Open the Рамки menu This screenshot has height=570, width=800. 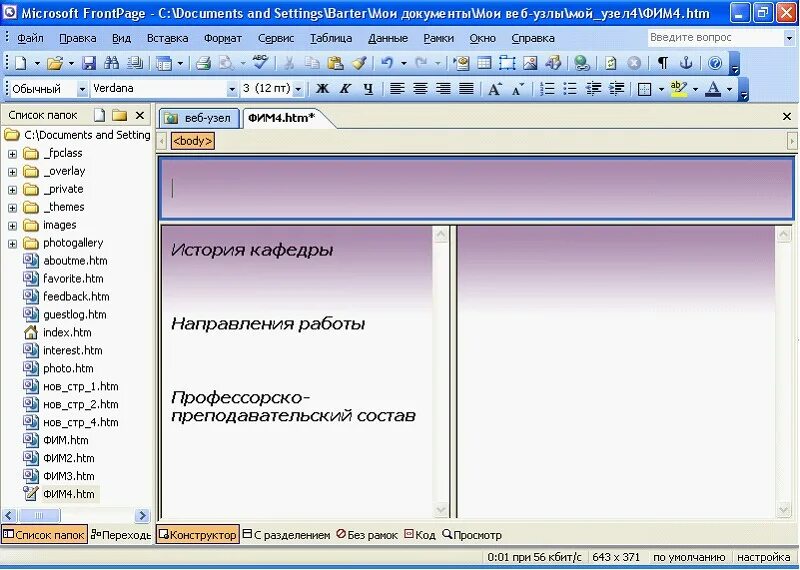click(438, 38)
